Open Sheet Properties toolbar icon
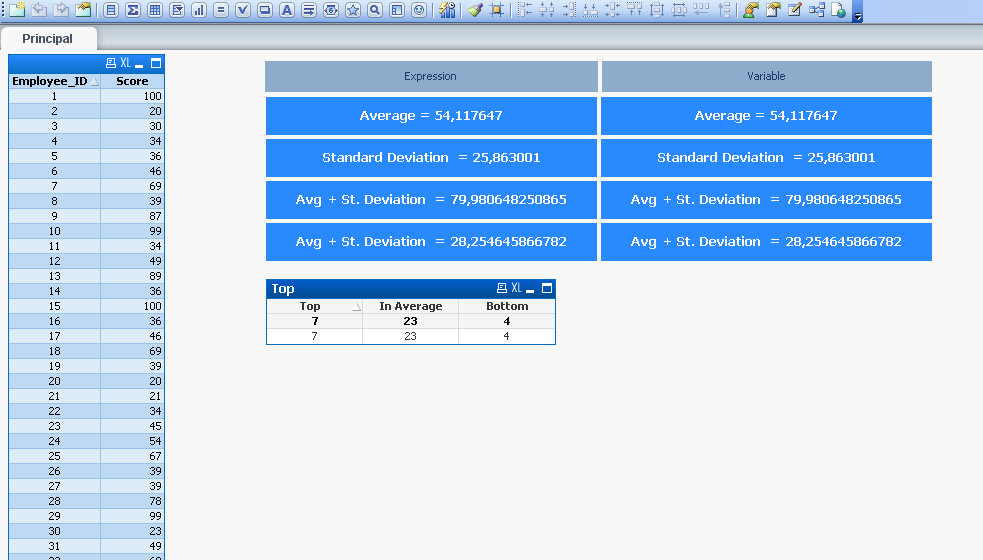The width and height of the screenshot is (983, 560). tap(83, 9)
